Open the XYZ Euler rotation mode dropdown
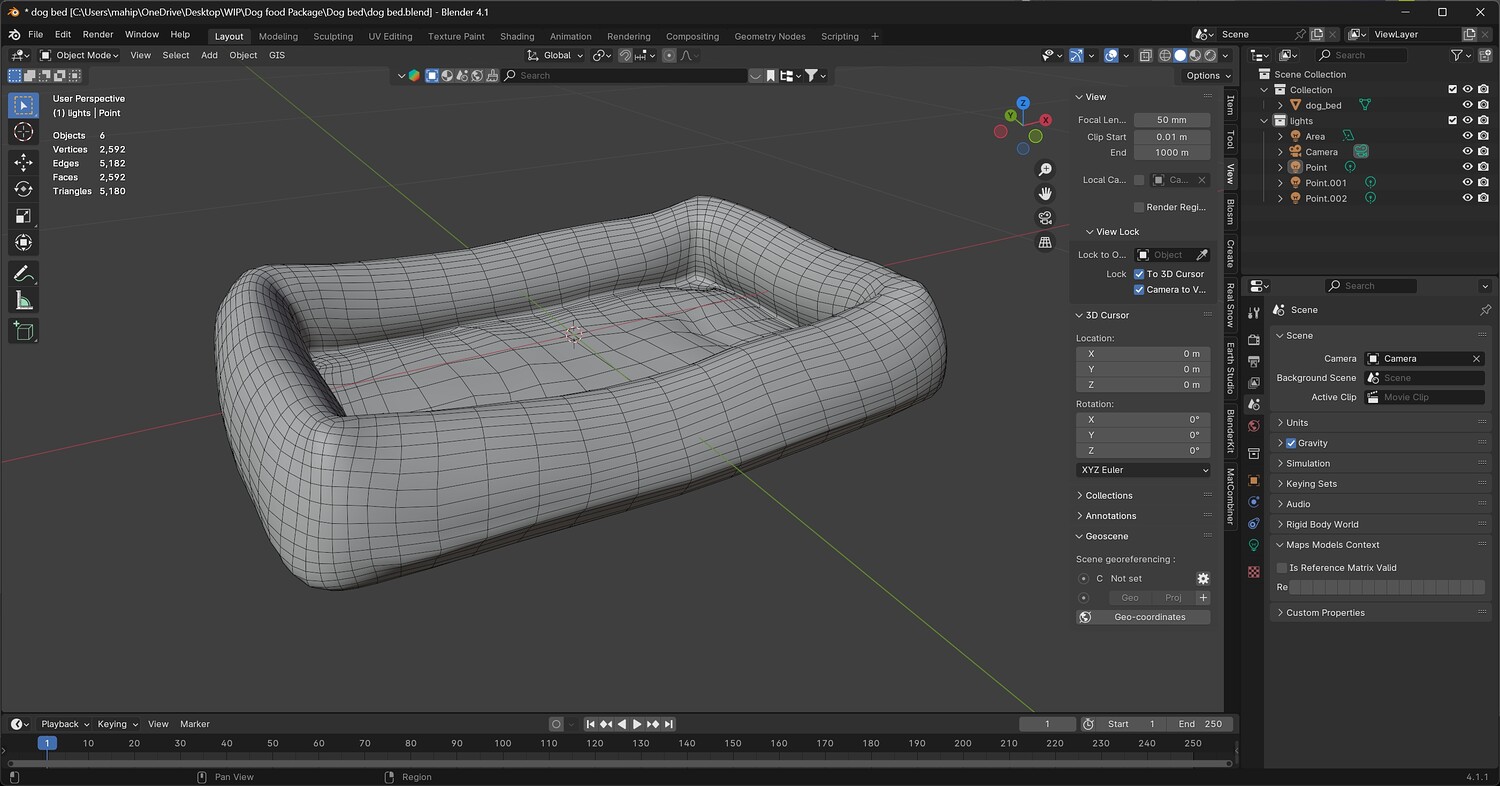This screenshot has width=1500, height=786. (x=1143, y=470)
